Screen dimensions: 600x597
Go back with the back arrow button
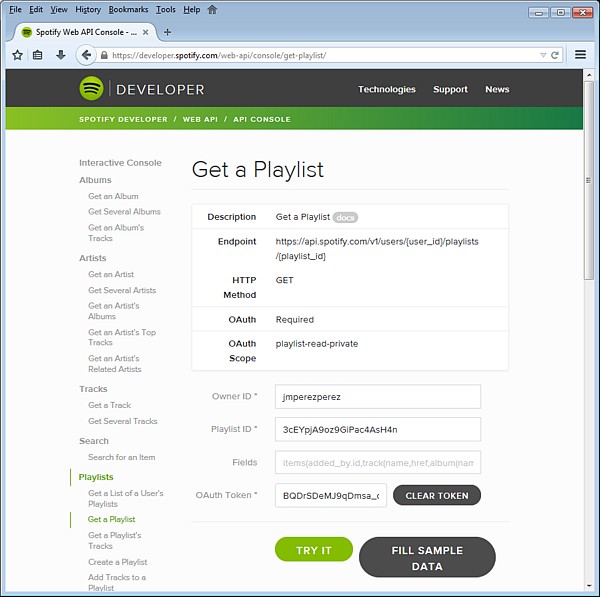[x=86, y=55]
